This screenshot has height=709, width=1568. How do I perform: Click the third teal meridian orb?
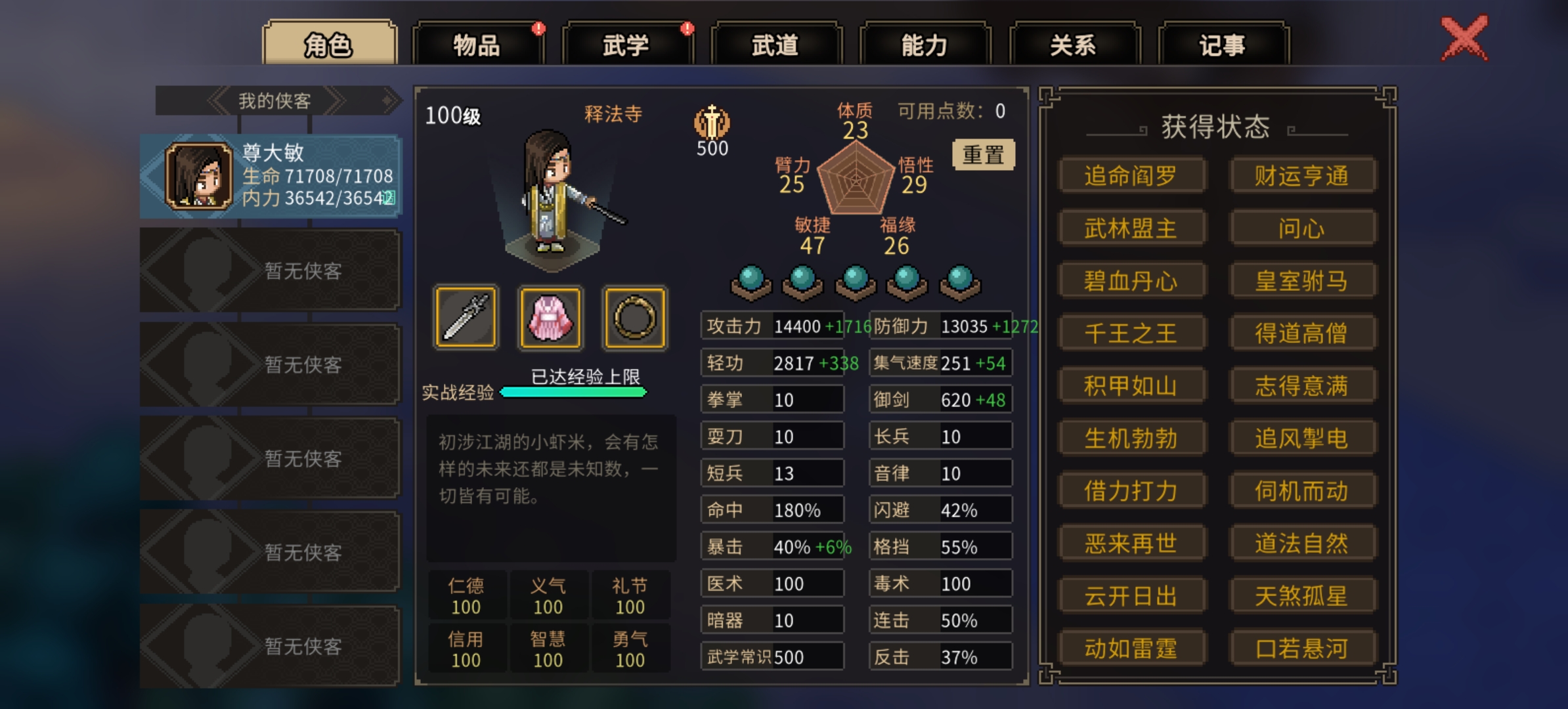[x=856, y=283]
